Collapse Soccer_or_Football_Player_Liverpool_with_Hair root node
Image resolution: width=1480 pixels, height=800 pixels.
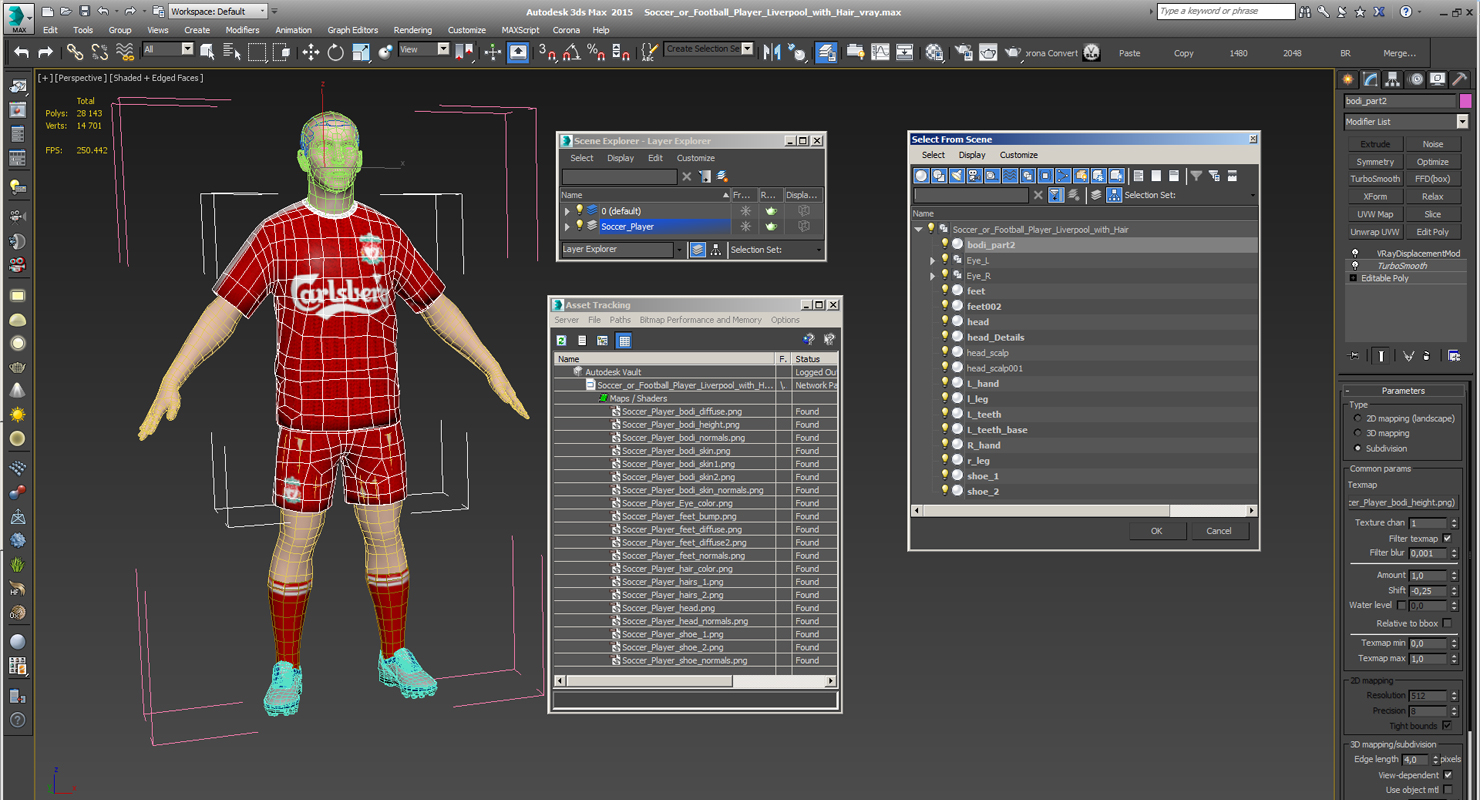pyautogui.click(x=918, y=229)
